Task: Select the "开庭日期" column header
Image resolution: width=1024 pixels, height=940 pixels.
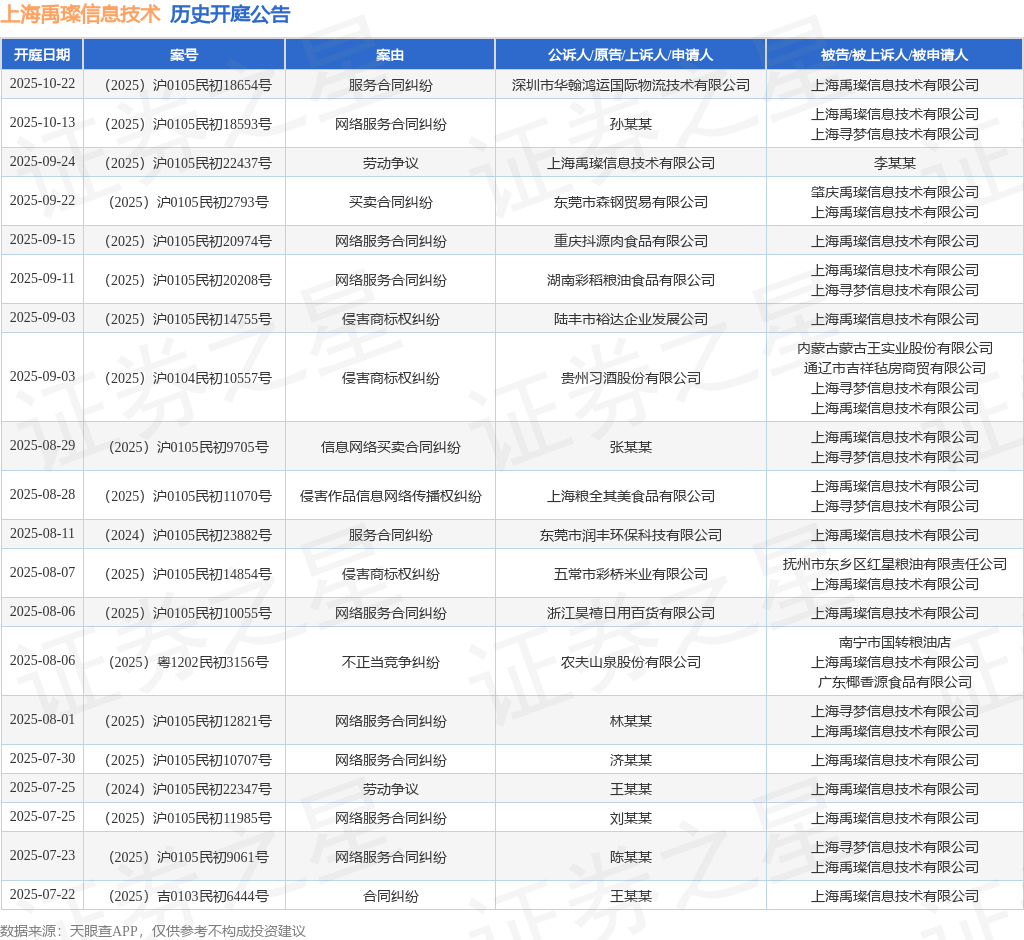Action: tap(42, 55)
